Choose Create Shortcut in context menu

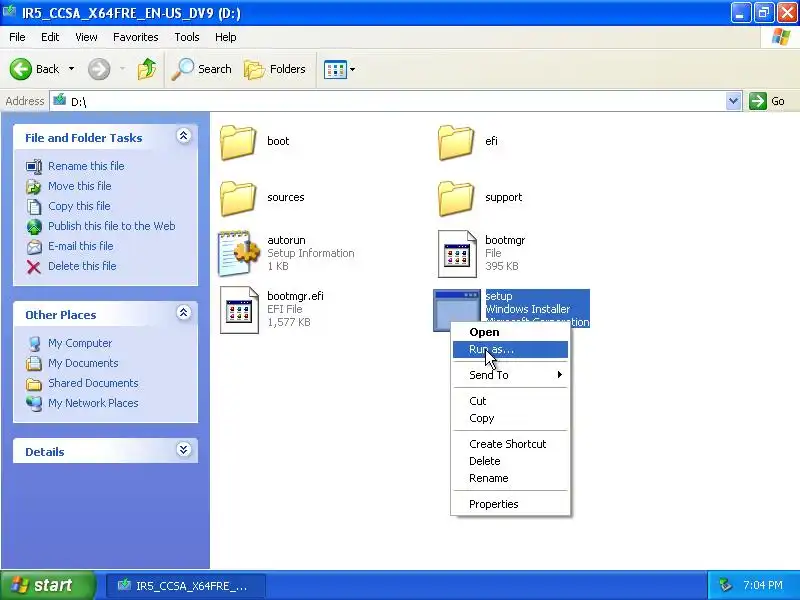(510, 444)
